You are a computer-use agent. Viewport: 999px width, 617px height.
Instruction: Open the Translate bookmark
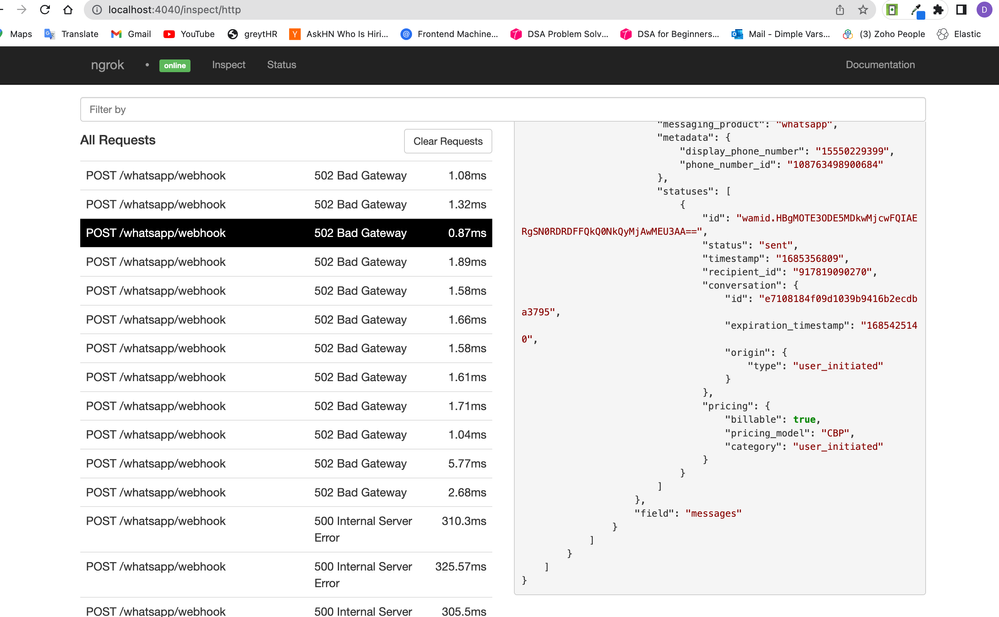click(x=71, y=34)
